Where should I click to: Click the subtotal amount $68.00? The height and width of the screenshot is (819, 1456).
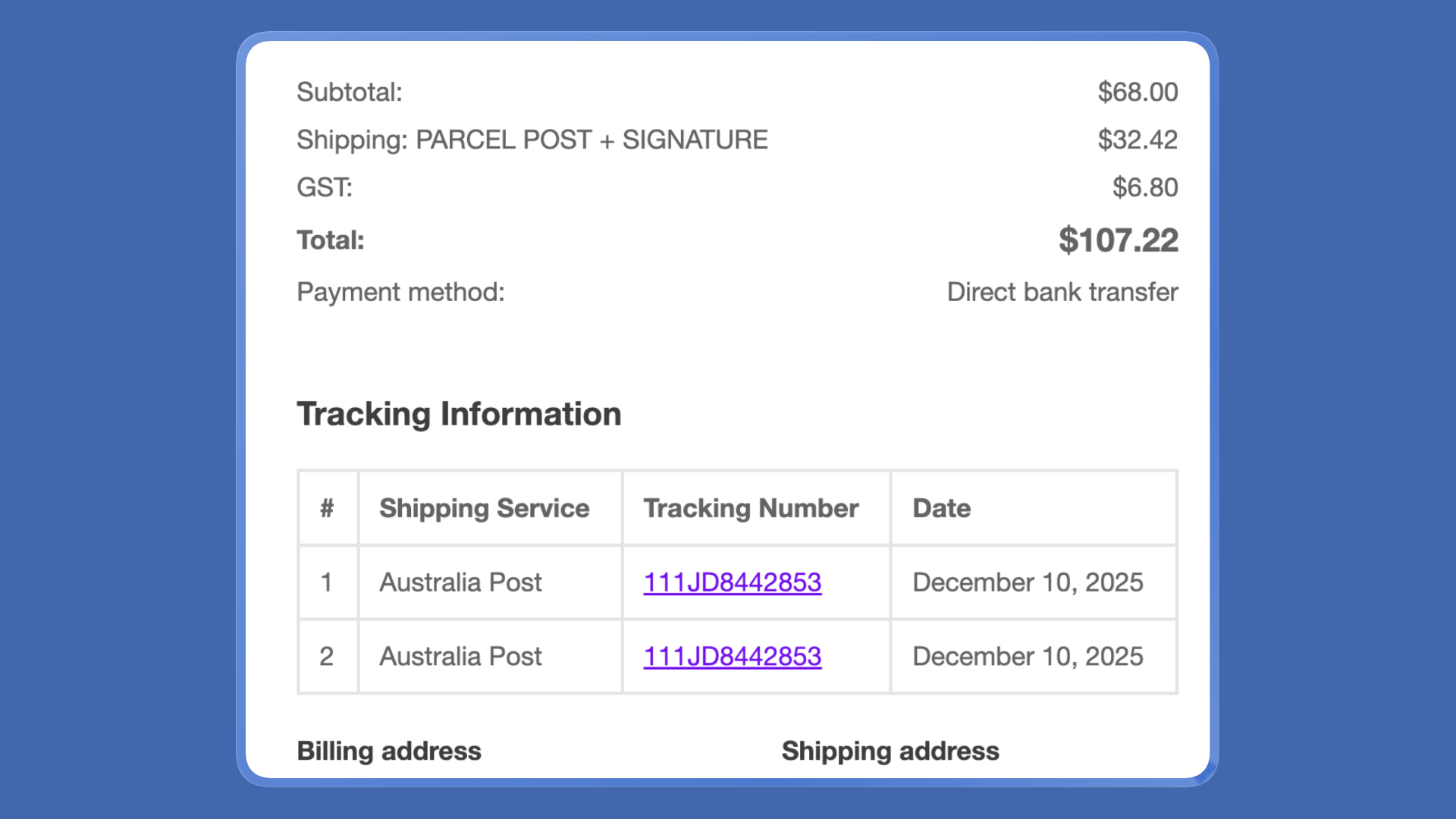click(1137, 92)
